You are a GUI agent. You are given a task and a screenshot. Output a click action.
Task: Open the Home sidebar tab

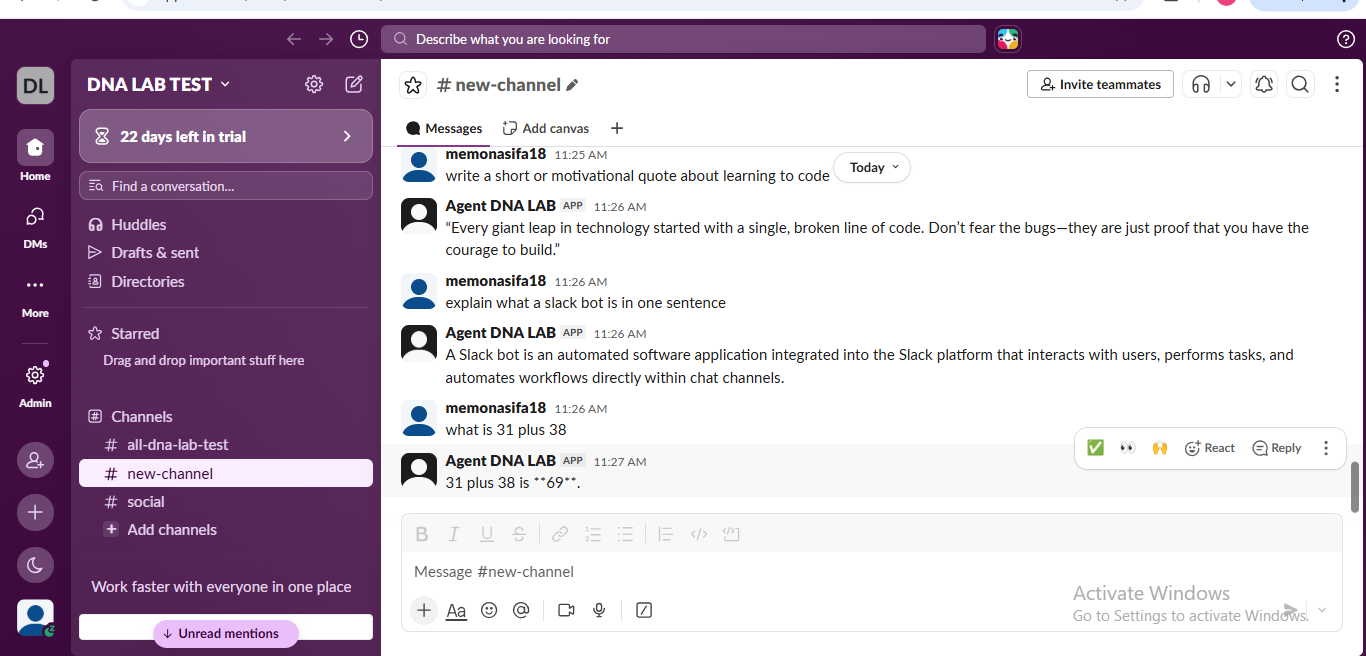click(x=35, y=157)
